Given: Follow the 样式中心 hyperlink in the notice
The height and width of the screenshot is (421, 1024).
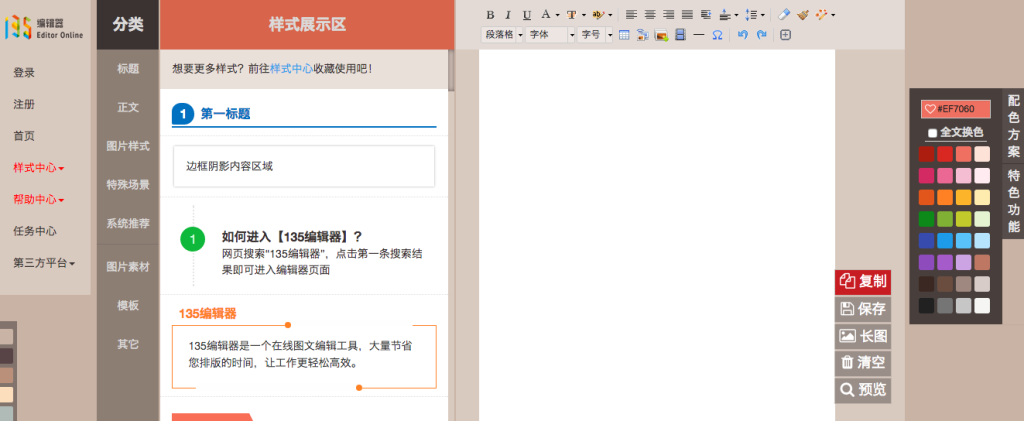Looking at the screenshot, I should [291, 69].
